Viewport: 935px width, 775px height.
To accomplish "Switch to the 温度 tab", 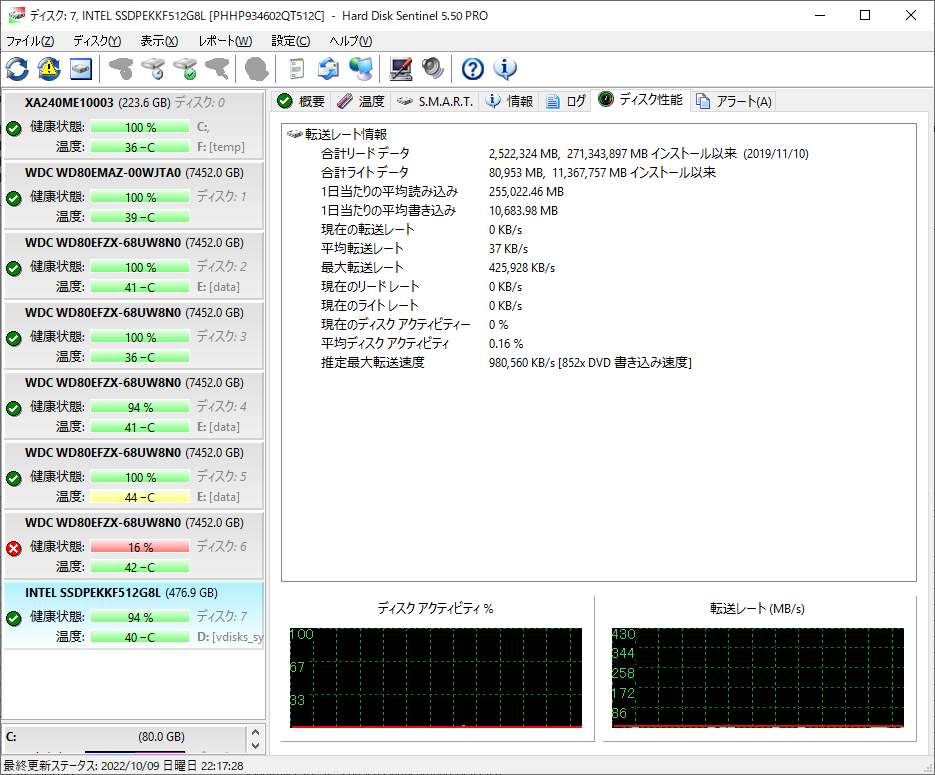I will tap(361, 101).
